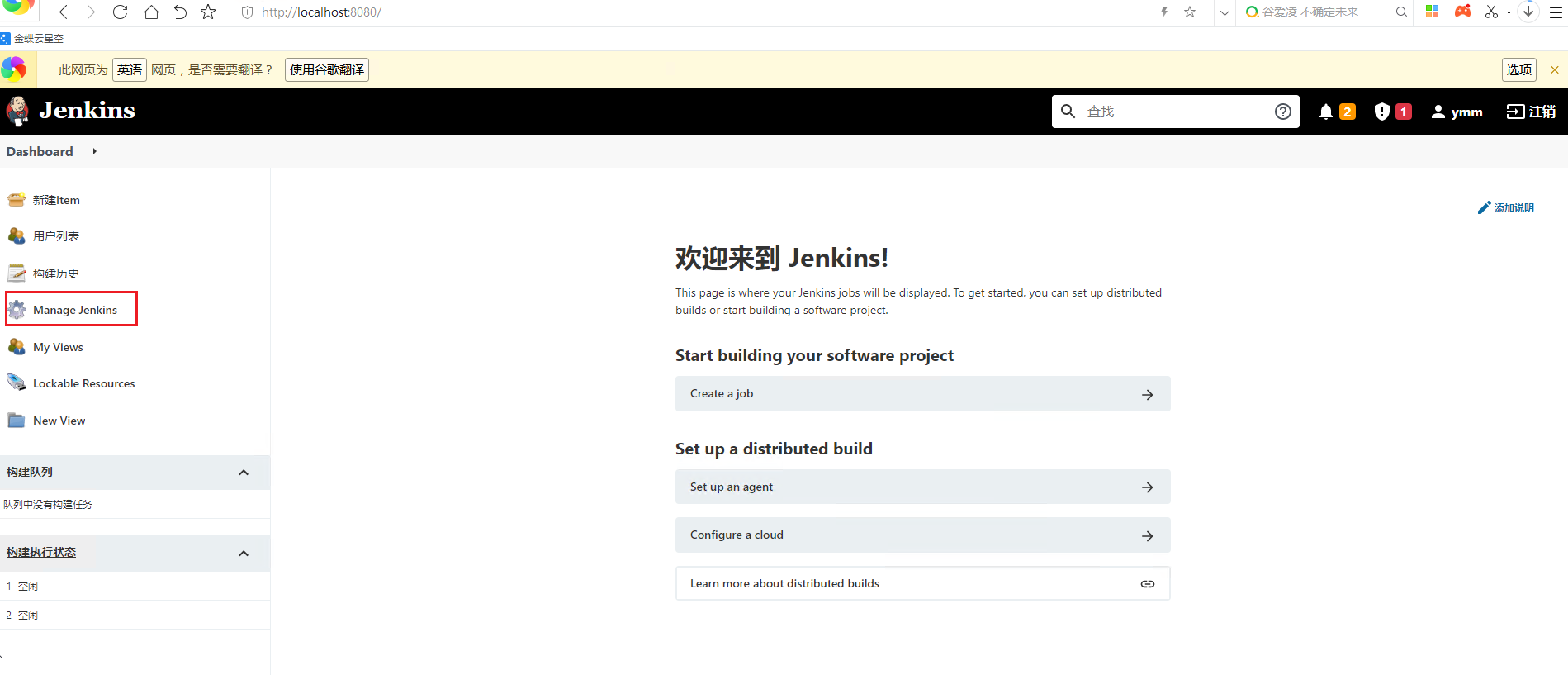Viewport: 1568px width, 675px height.
Task: Close the translation prompt bar
Action: coord(1555,70)
